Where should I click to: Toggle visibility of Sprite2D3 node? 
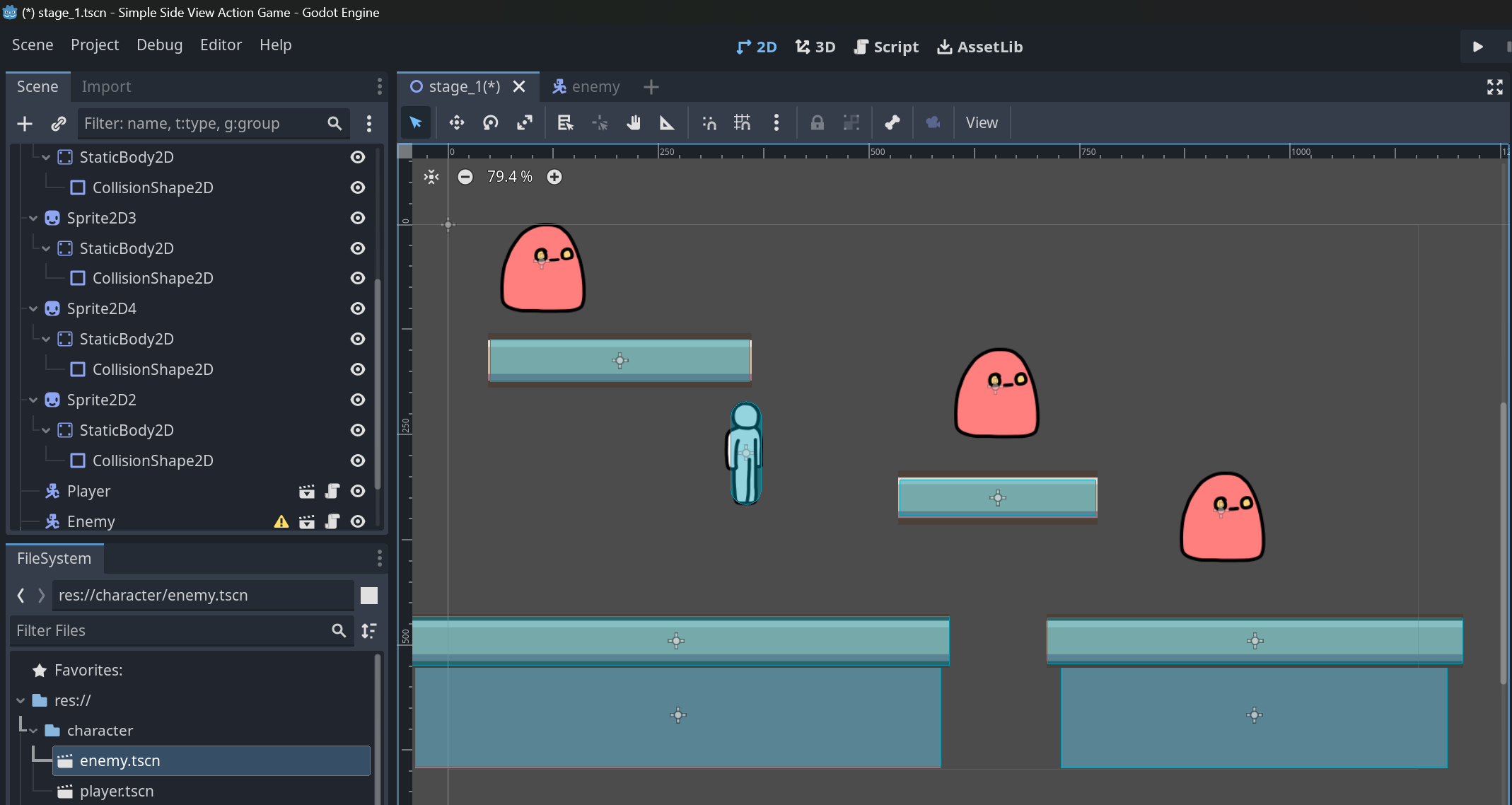[358, 218]
